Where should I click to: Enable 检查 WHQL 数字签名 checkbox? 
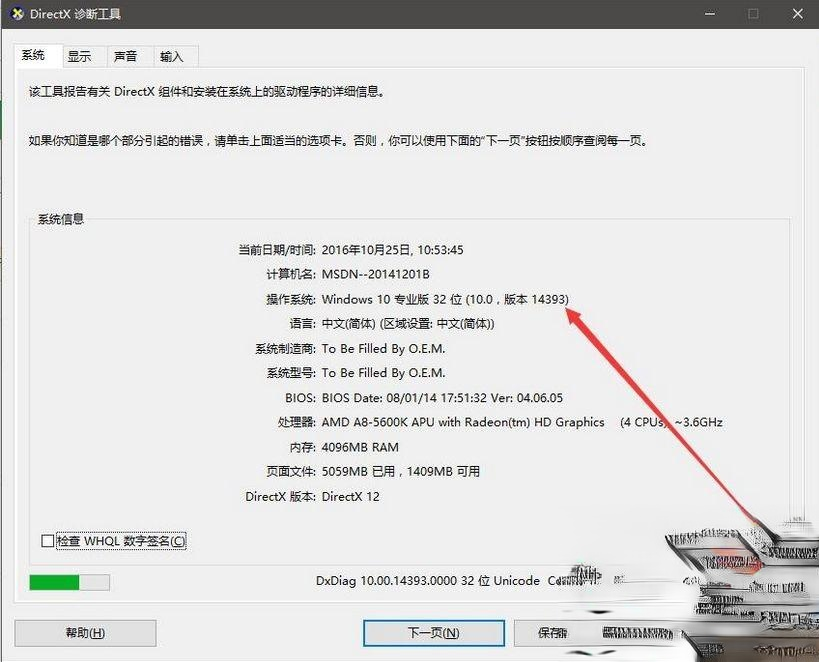(48, 541)
